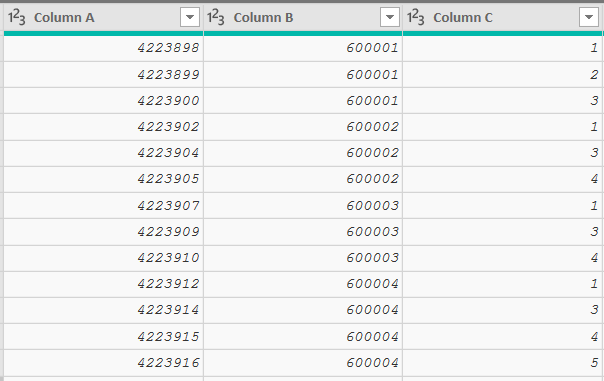
Task: Click Column C cell in row 4223898
Action: pyautogui.click(x=502, y=48)
